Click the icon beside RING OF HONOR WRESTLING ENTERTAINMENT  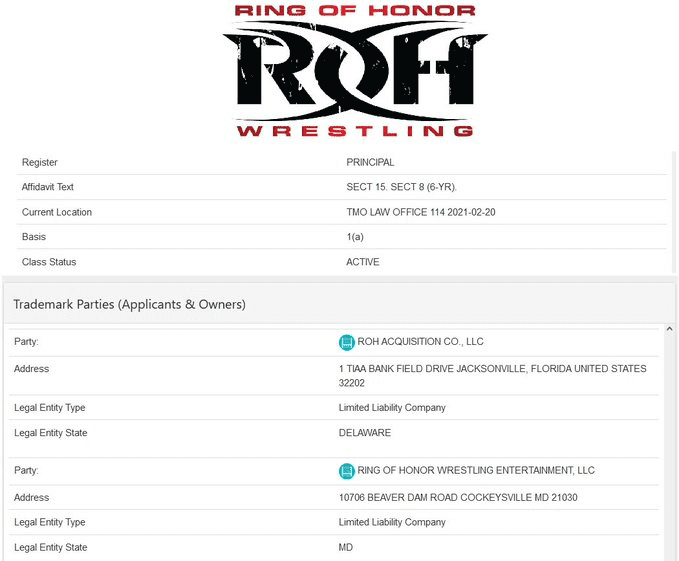[x=347, y=471]
